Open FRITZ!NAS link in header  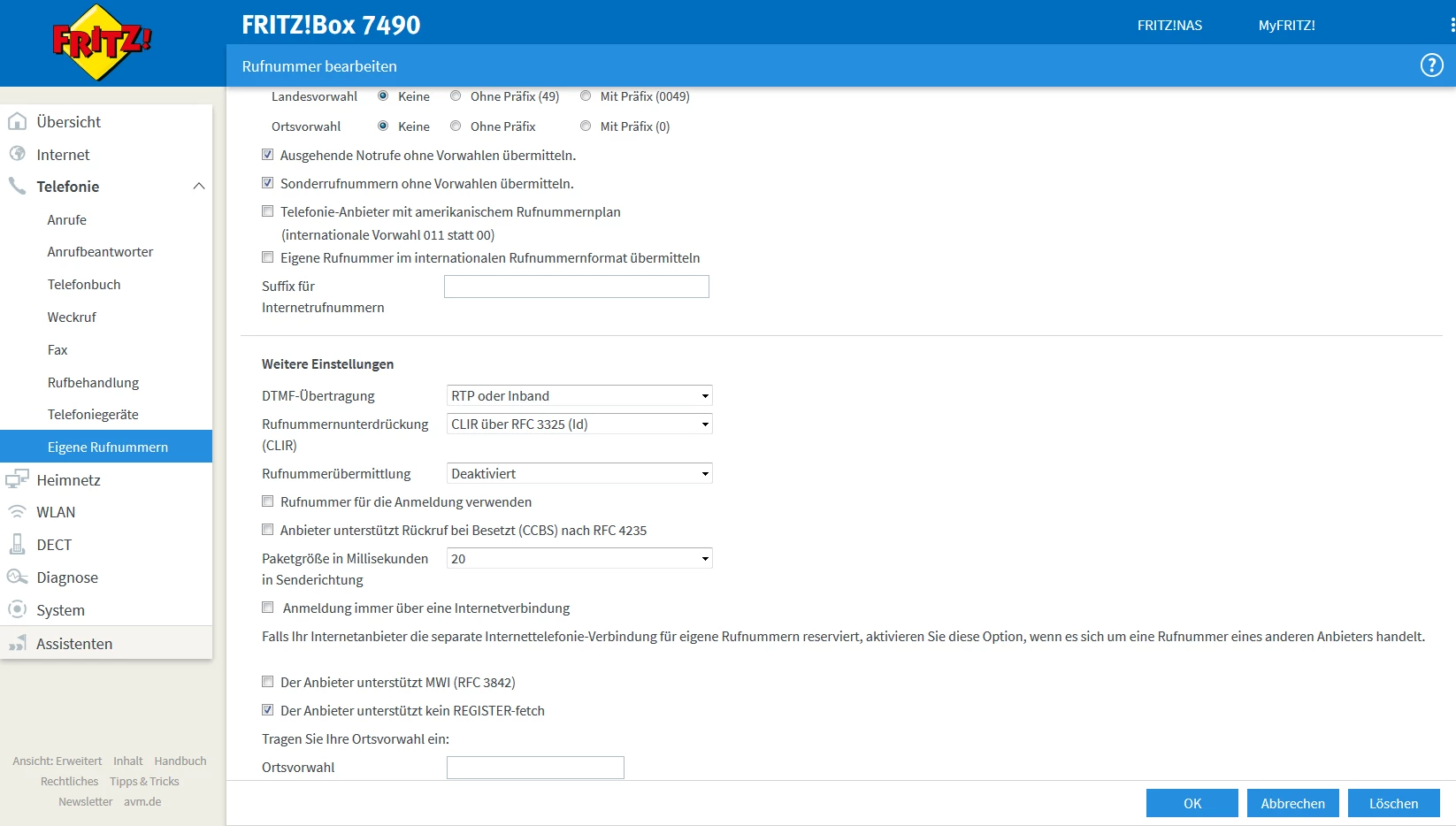coord(1169,25)
